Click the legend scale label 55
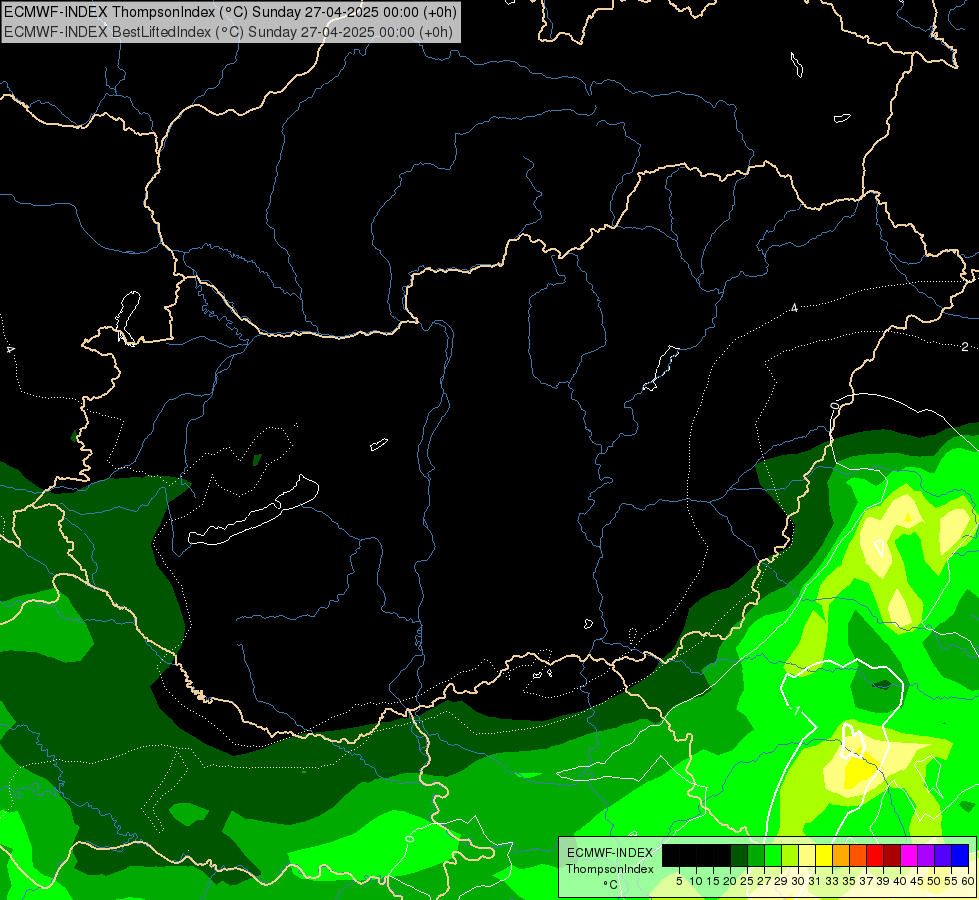The height and width of the screenshot is (900, 979). (x=951, y=881)
